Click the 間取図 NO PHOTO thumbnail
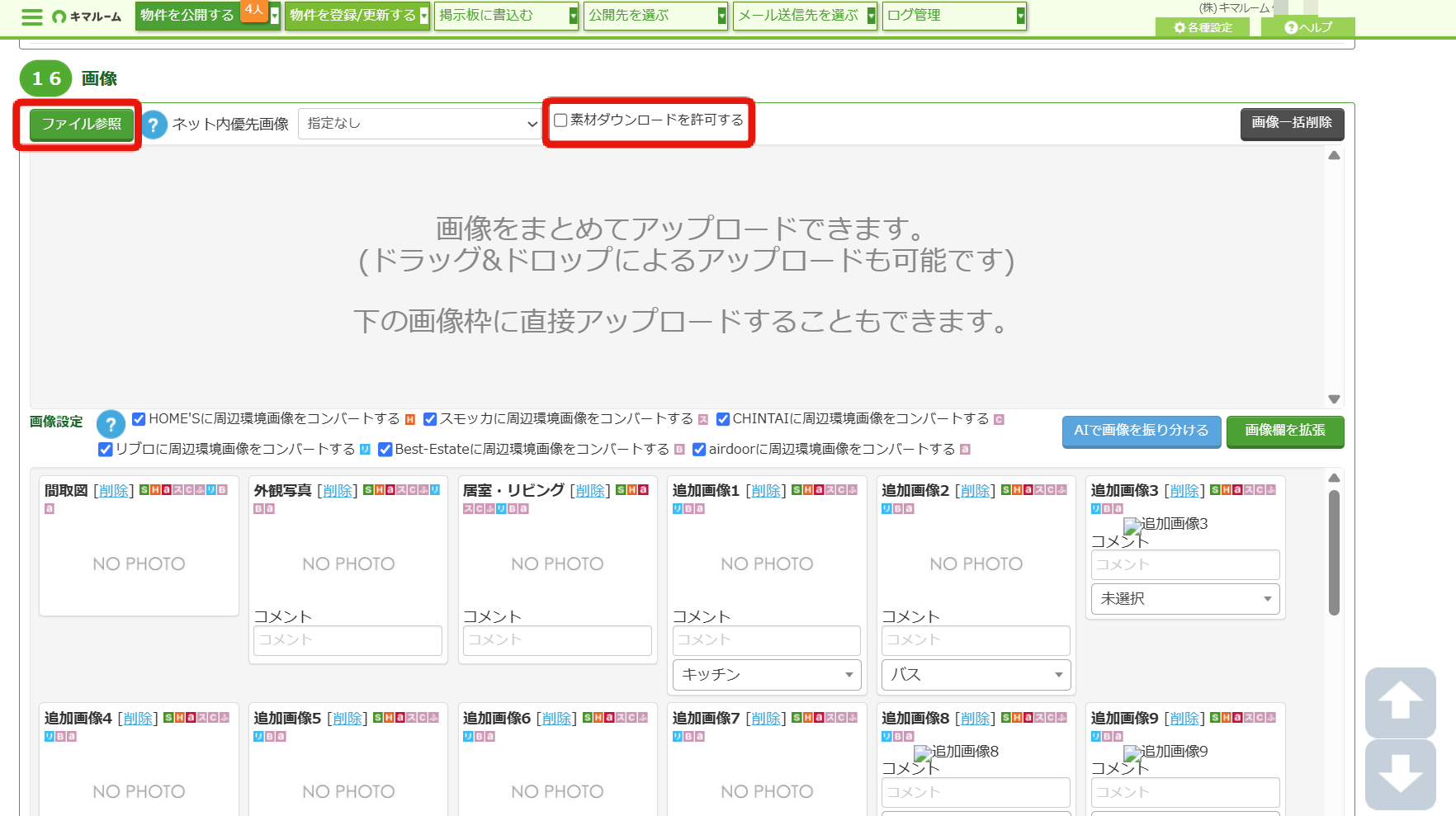1456x816 pixels. [x=139, y=564]
